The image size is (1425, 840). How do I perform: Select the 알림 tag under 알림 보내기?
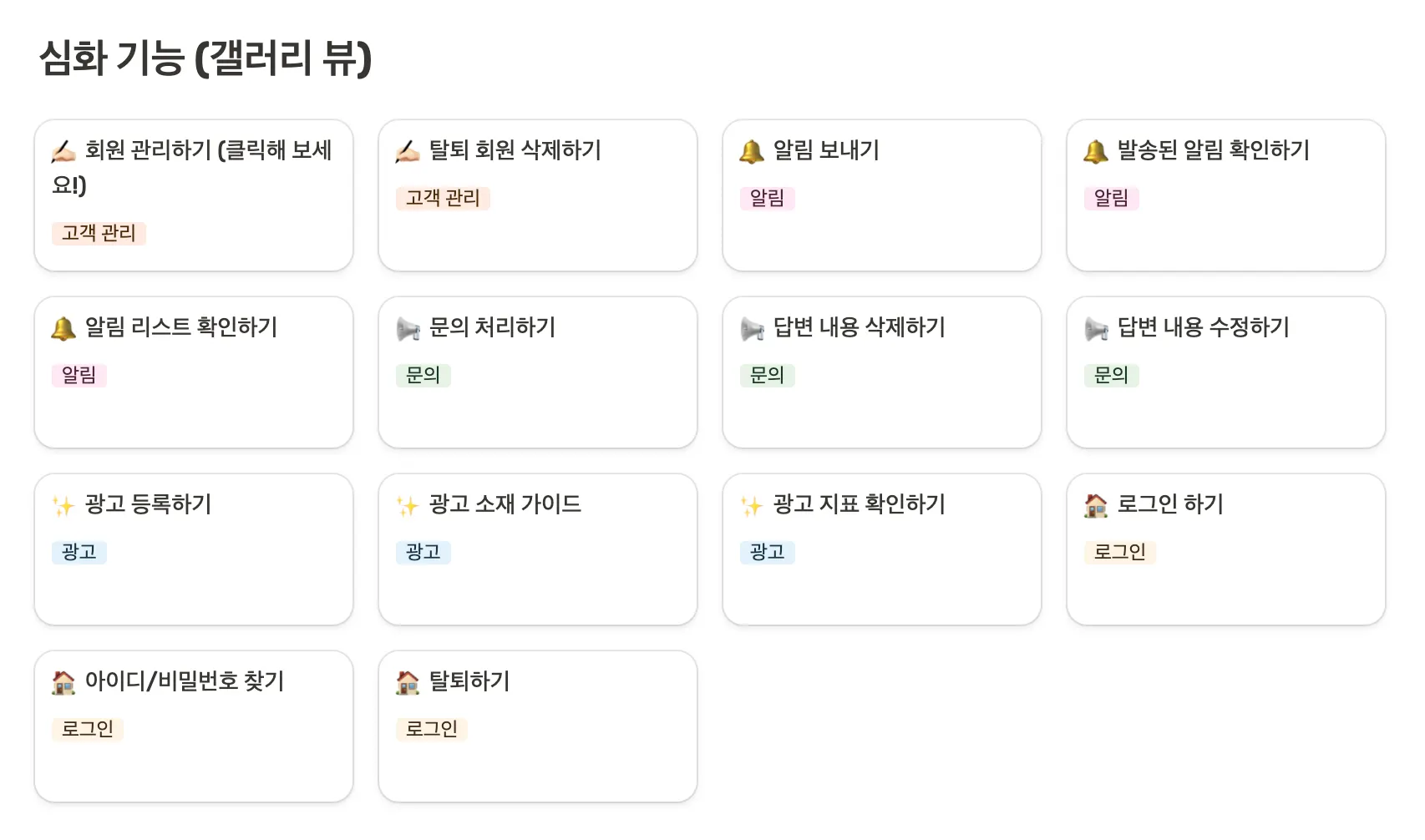pos(767,198)
